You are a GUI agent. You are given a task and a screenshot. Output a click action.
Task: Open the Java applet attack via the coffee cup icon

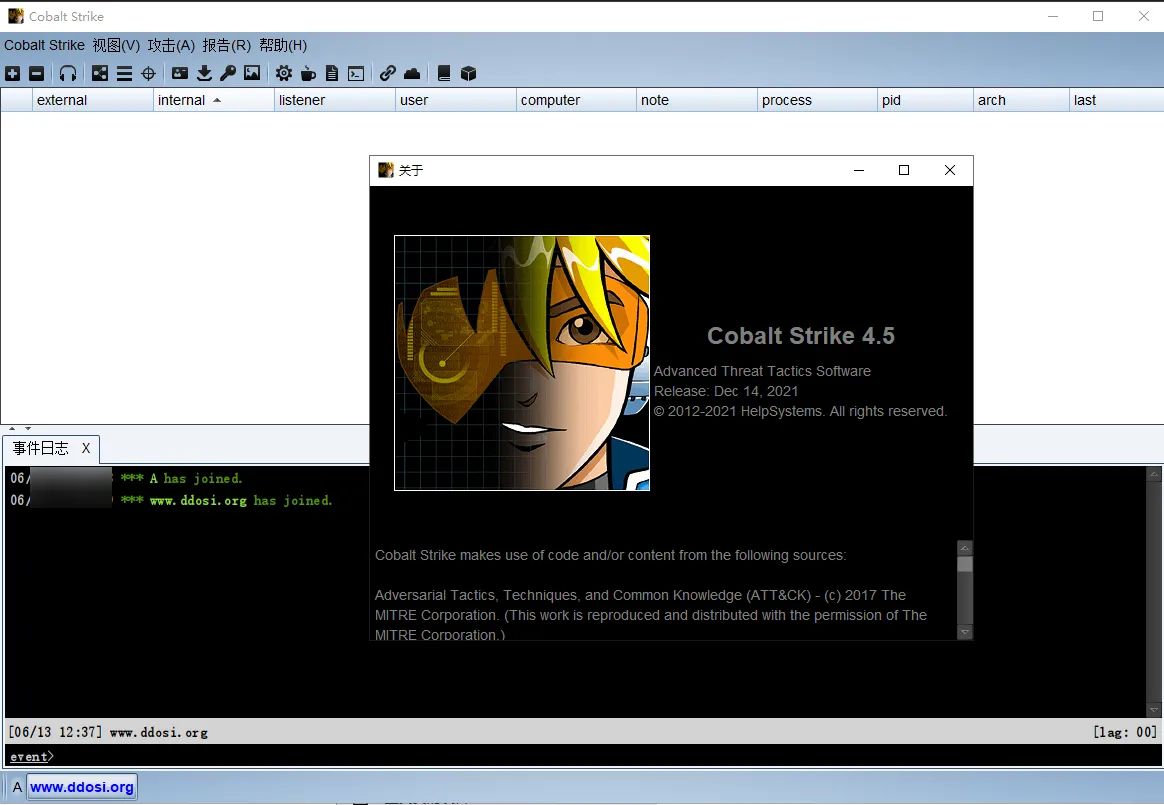(x=308, y=74)
